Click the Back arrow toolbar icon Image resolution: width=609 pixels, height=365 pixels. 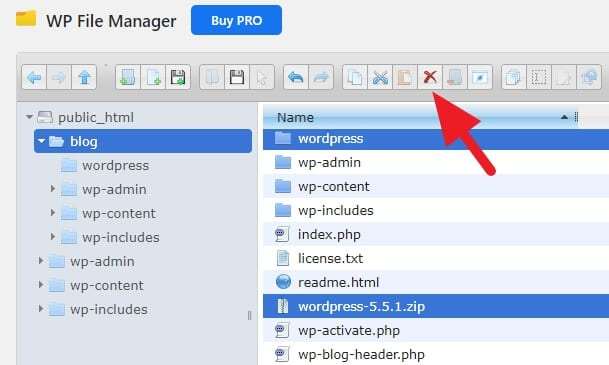click(34, 77)
